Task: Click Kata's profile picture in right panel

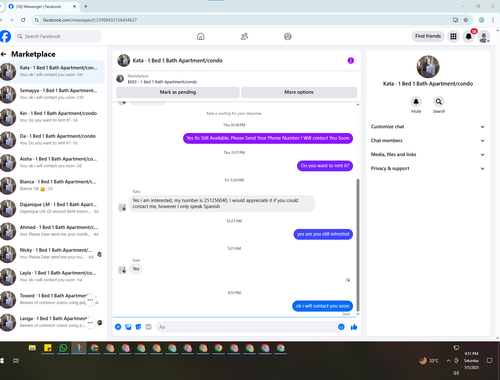Action: (428, 67)
